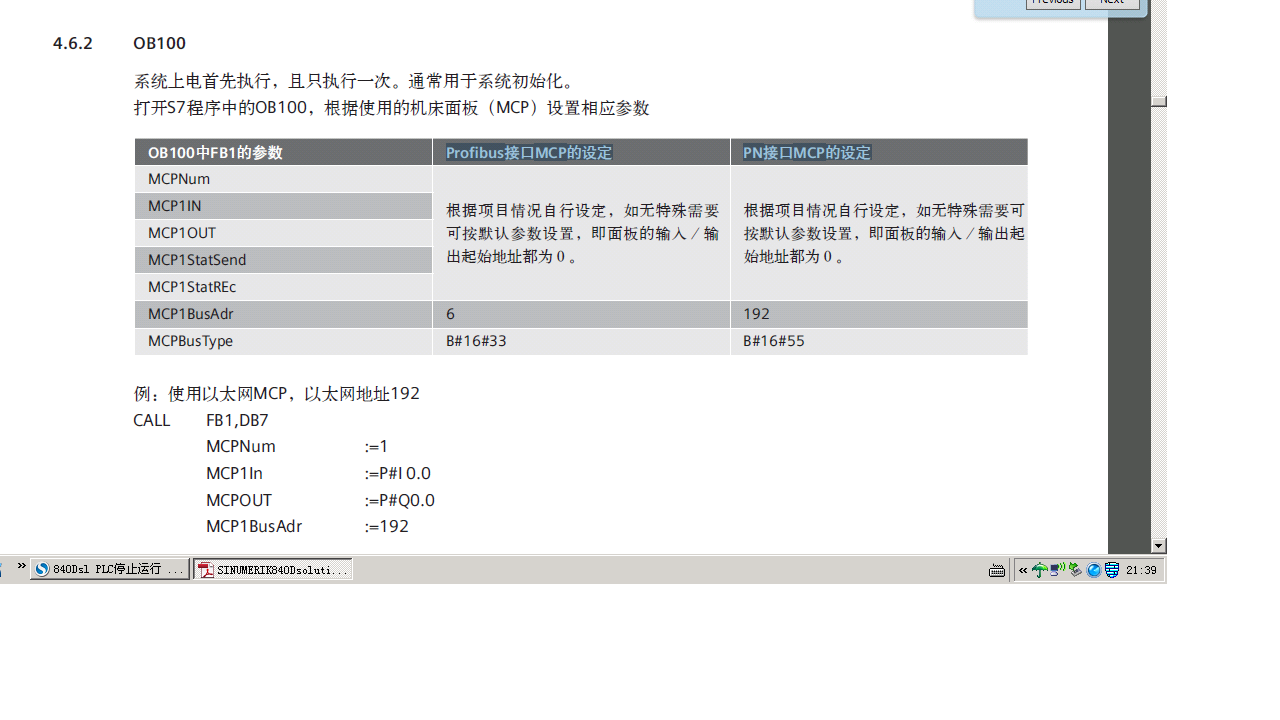Click the Previous button in find bar

click(1053, 3)
